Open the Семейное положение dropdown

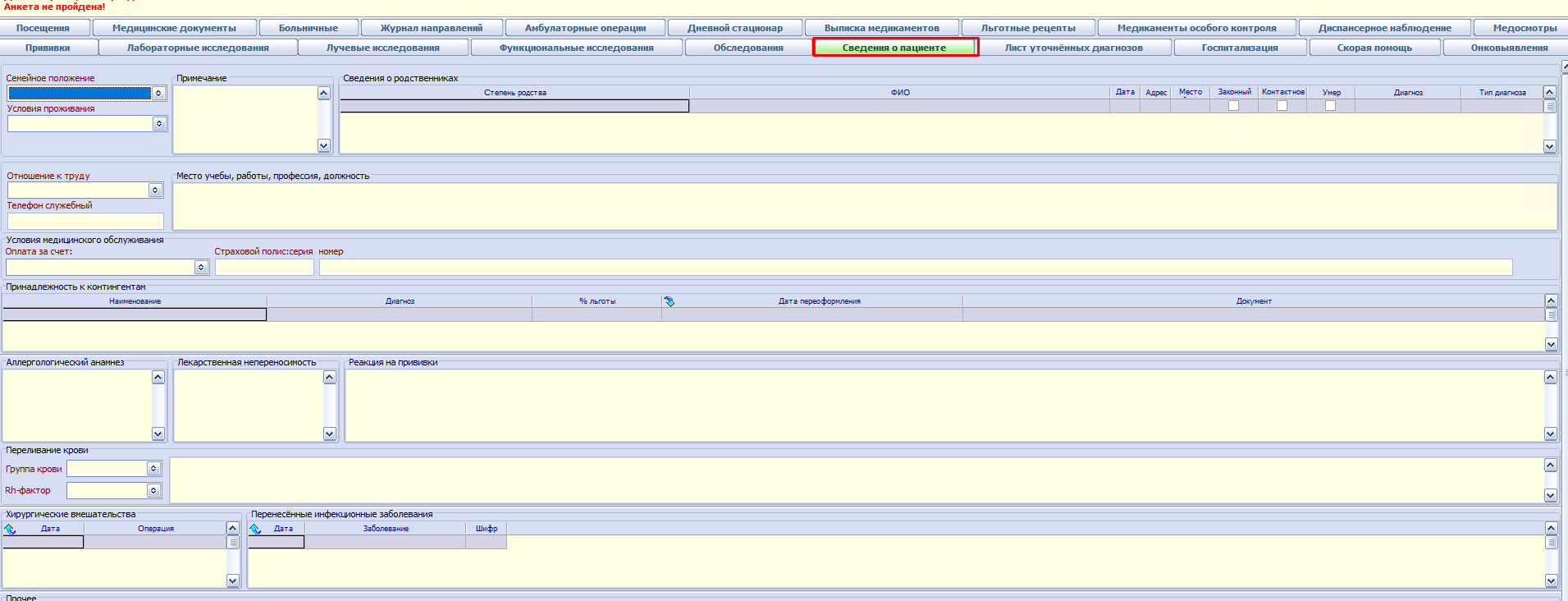(x=159, y=94)
